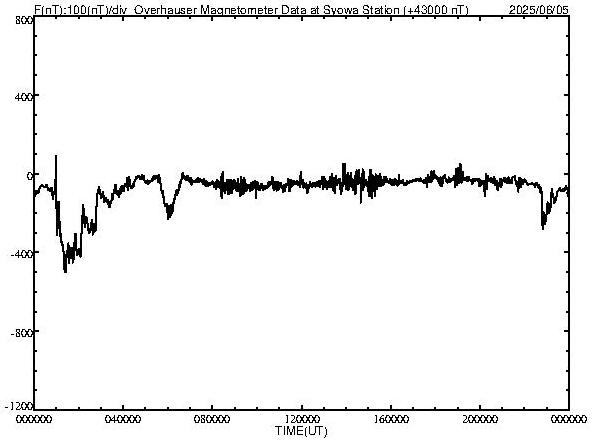Click the 080000 time tick label
The width and height of the screenshot is (592, 440).
[x=213, y=419]
